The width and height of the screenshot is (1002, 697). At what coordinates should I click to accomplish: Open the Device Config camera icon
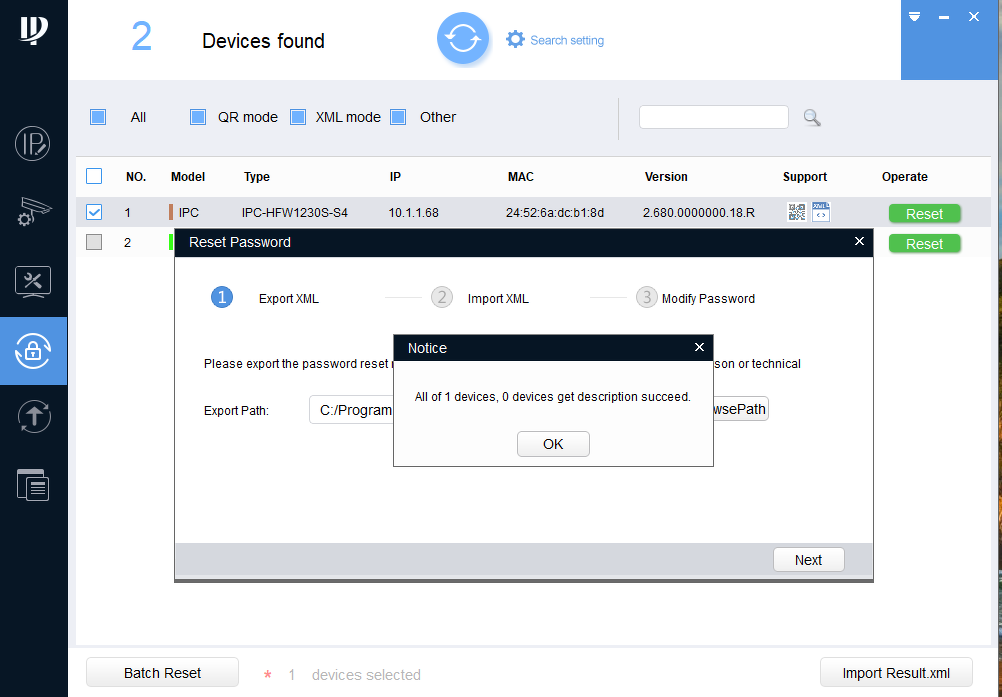[33, 212]
